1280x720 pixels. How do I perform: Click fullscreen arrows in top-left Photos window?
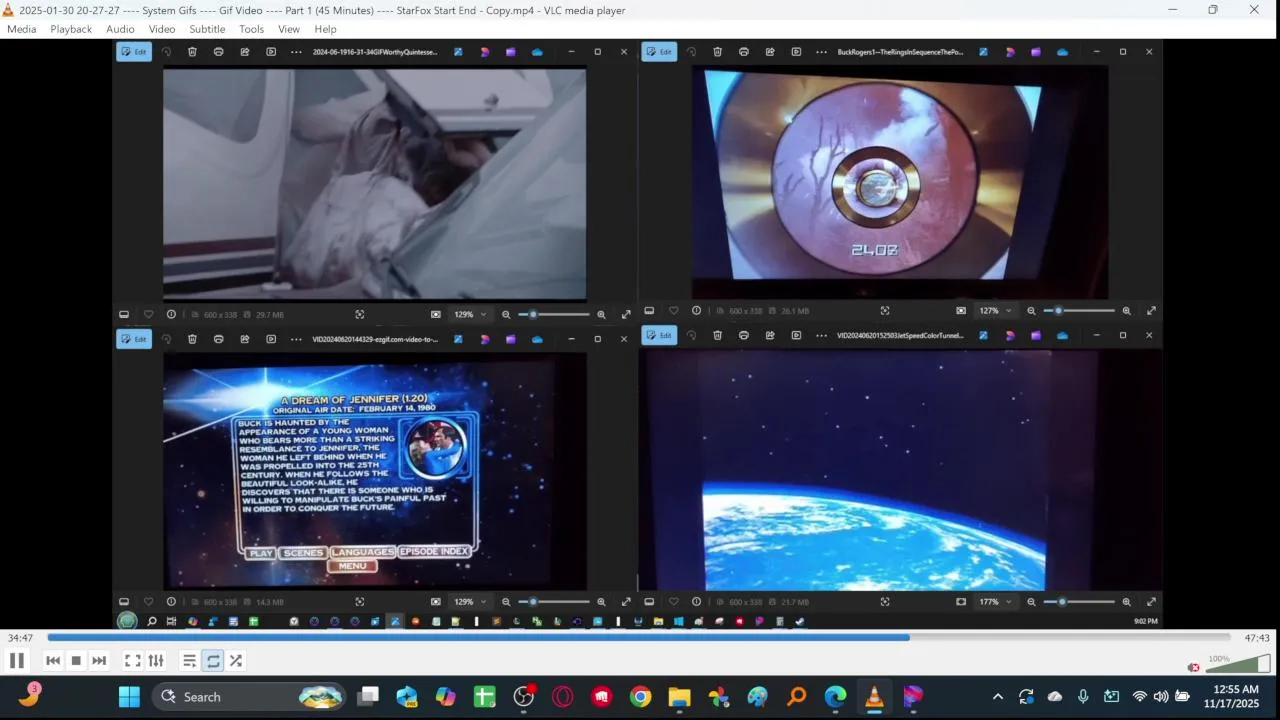pyautogui.click(x=626, y=314)
